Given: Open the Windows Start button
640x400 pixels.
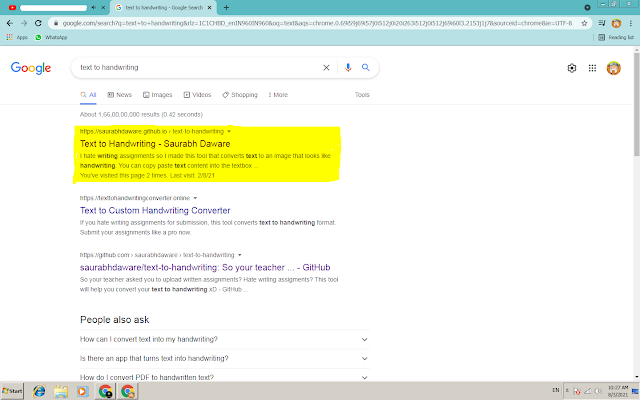Looking at the screenshot, I should (x=12, y=391).
